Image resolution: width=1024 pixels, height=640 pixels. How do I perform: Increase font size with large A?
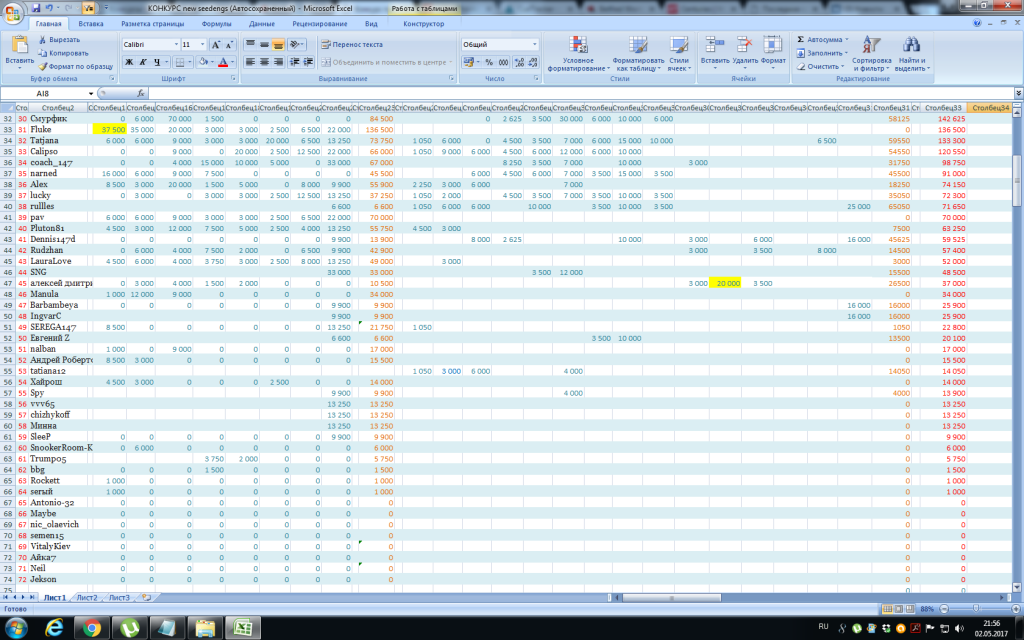click(x=216, y=44)
